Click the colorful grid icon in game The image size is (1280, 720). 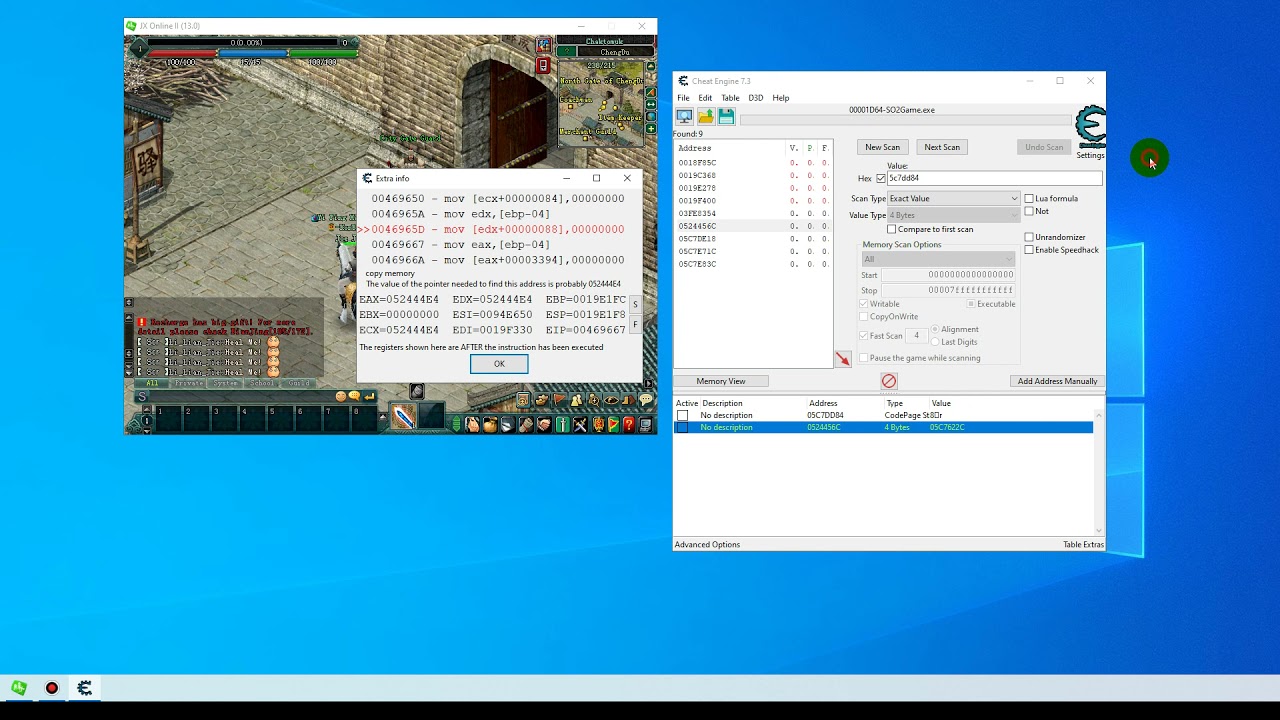[x=543, y=45]
